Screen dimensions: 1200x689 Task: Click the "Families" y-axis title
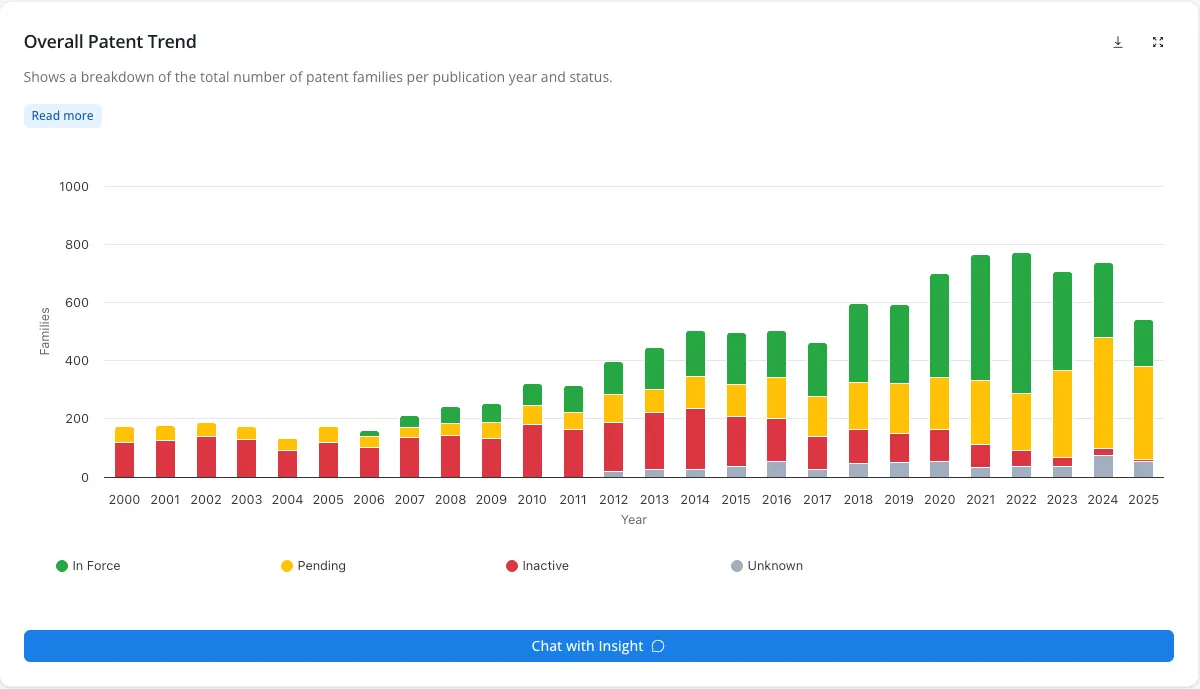click(x=45, y=332)
